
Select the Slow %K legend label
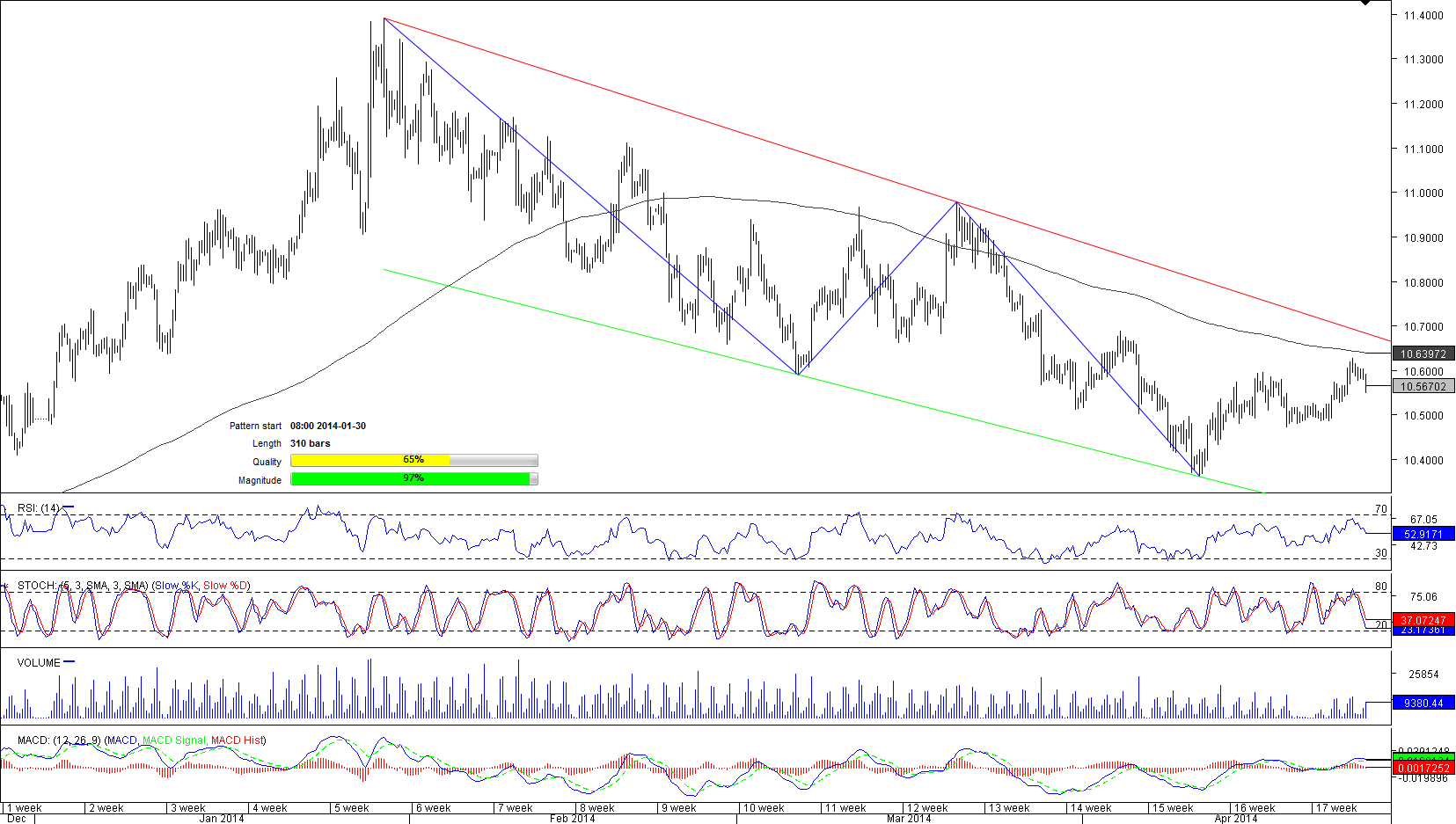tap(176, 586)
